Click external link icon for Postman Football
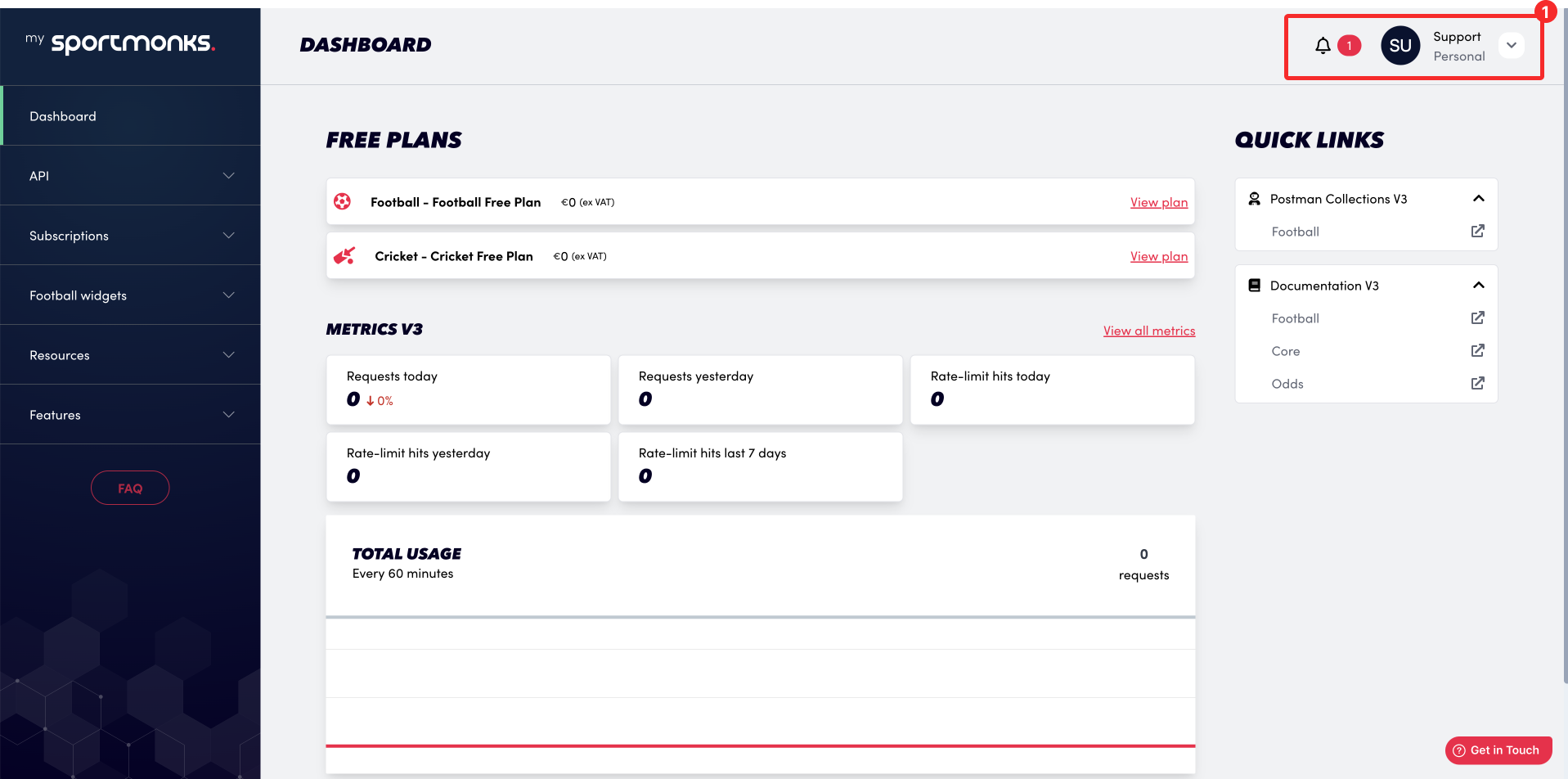This screenshot has height=779, width=1568. [1478, 232]
